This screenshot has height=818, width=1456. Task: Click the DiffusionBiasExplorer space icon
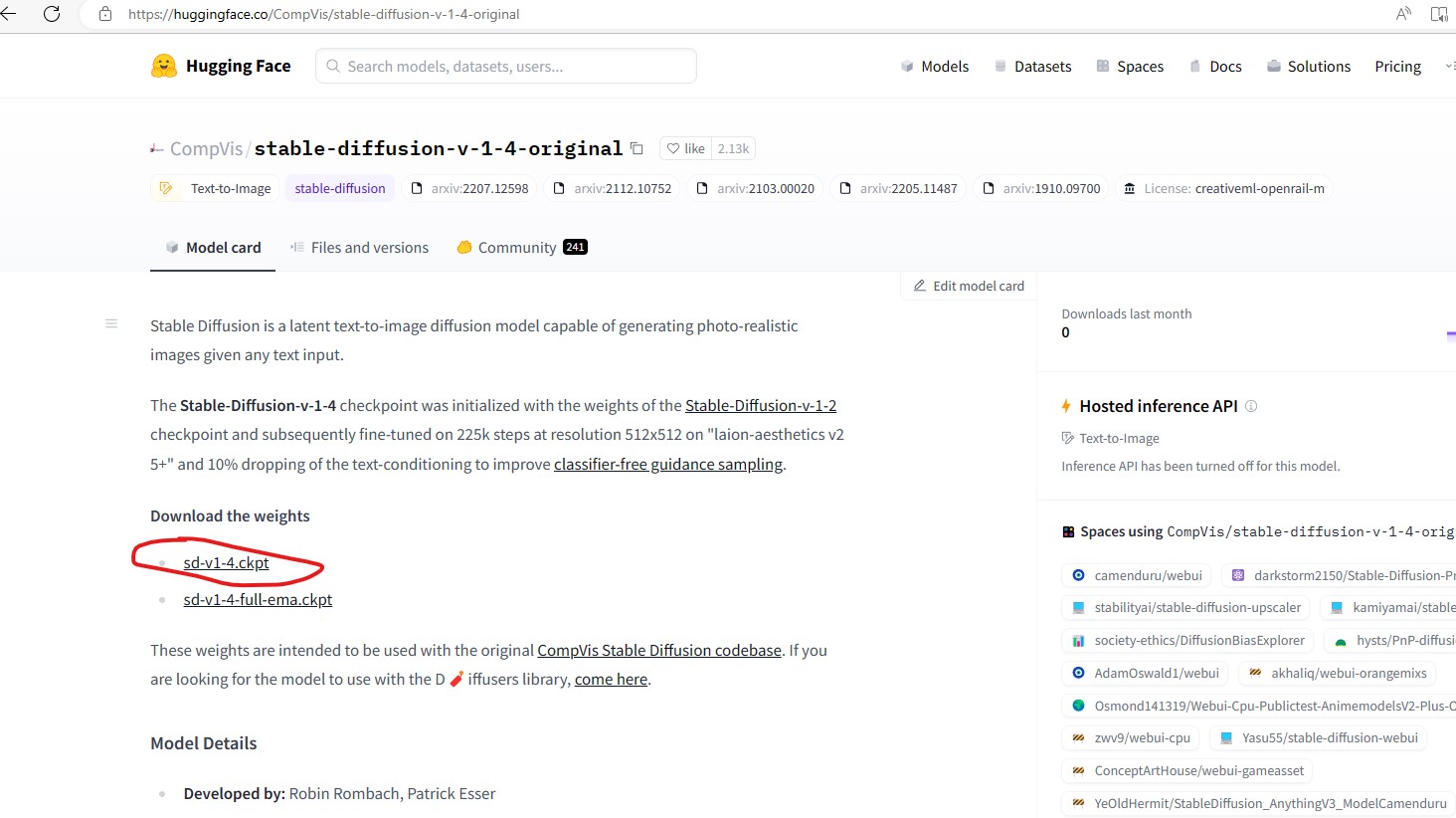click(x=1078, y=640)
